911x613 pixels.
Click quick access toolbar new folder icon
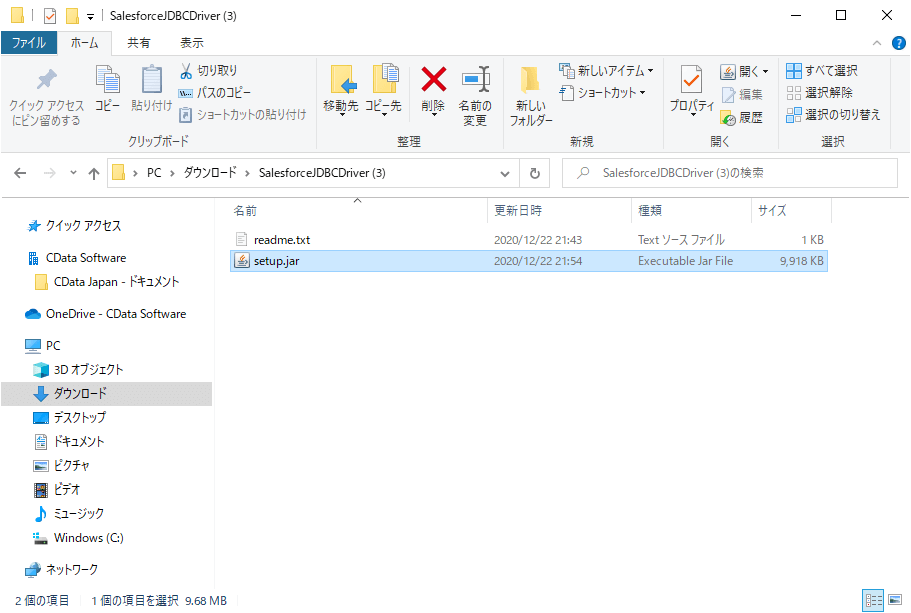click(x=72, y=16)
